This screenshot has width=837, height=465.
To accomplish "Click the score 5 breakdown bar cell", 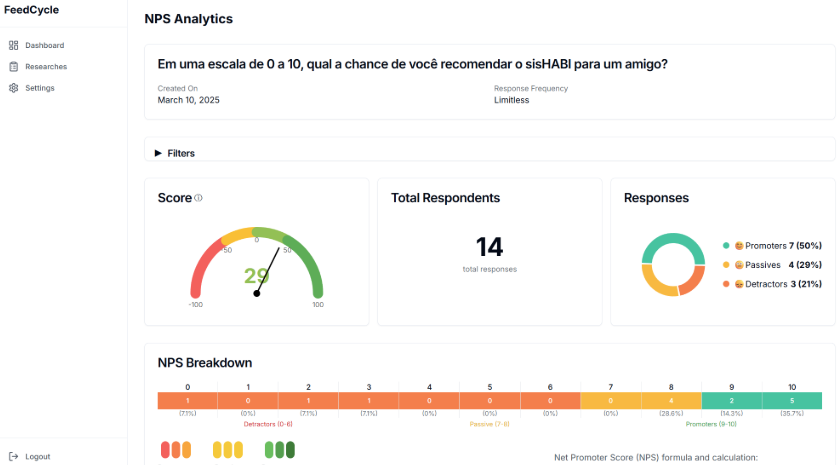I will click(489, 400).
